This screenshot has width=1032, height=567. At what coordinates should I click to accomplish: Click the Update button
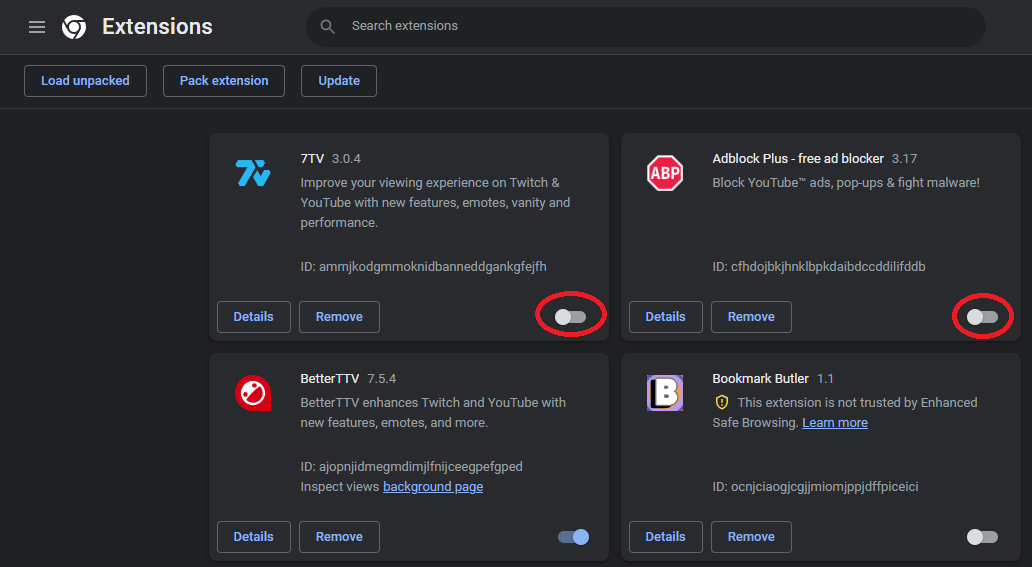(339, 81)
